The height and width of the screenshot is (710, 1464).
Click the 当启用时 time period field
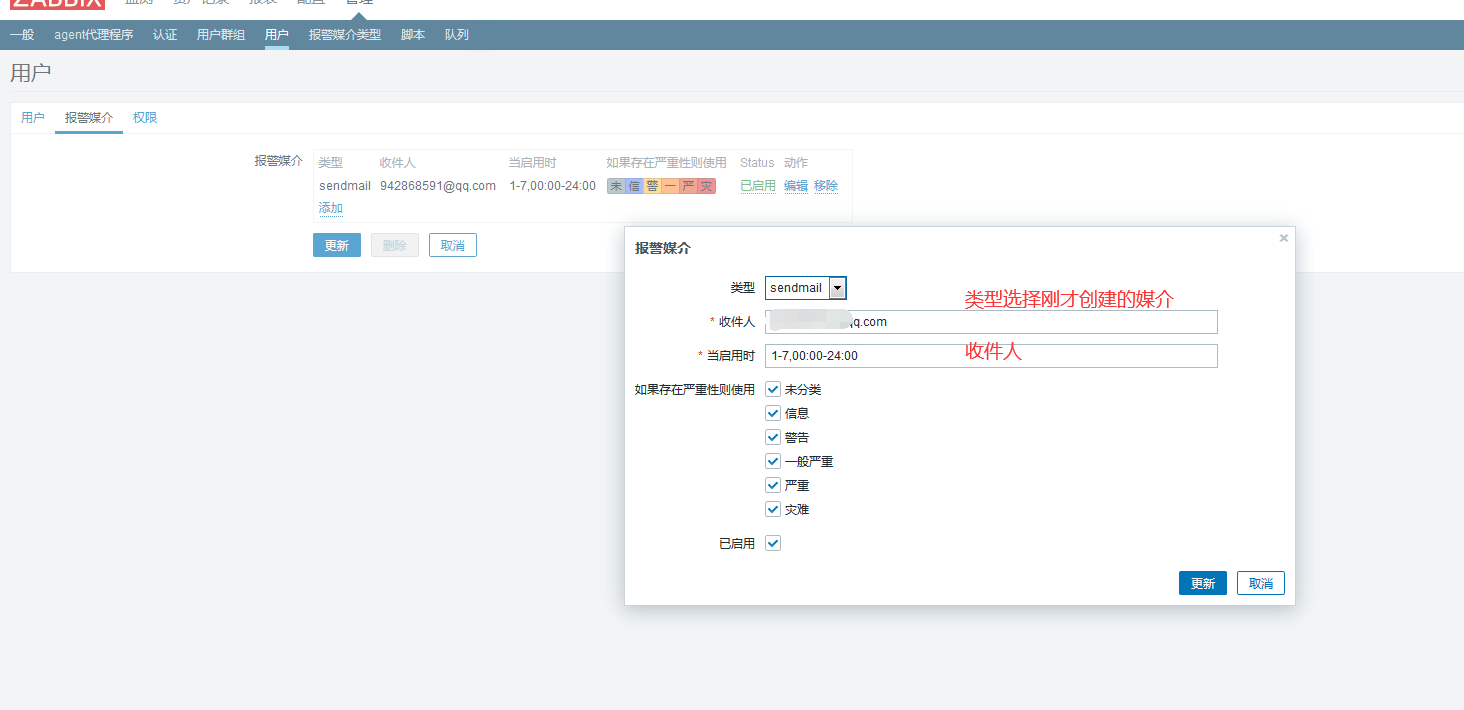coord(990,356)
